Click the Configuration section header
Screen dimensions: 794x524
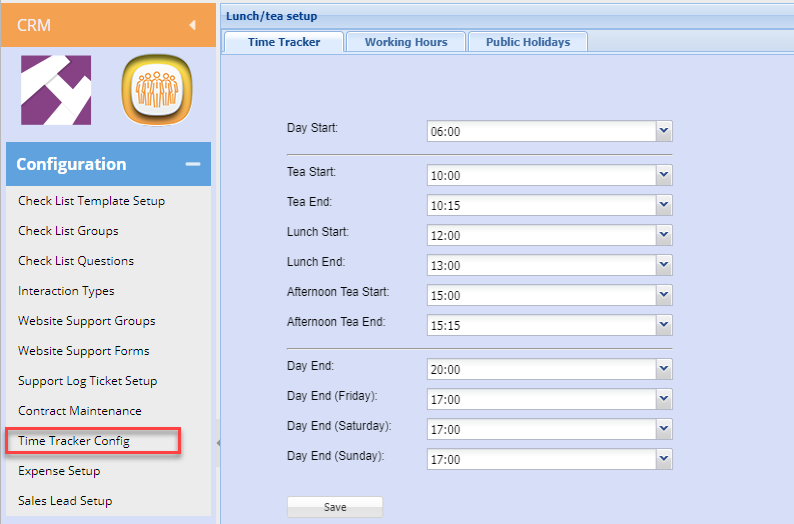coord(108,164)
